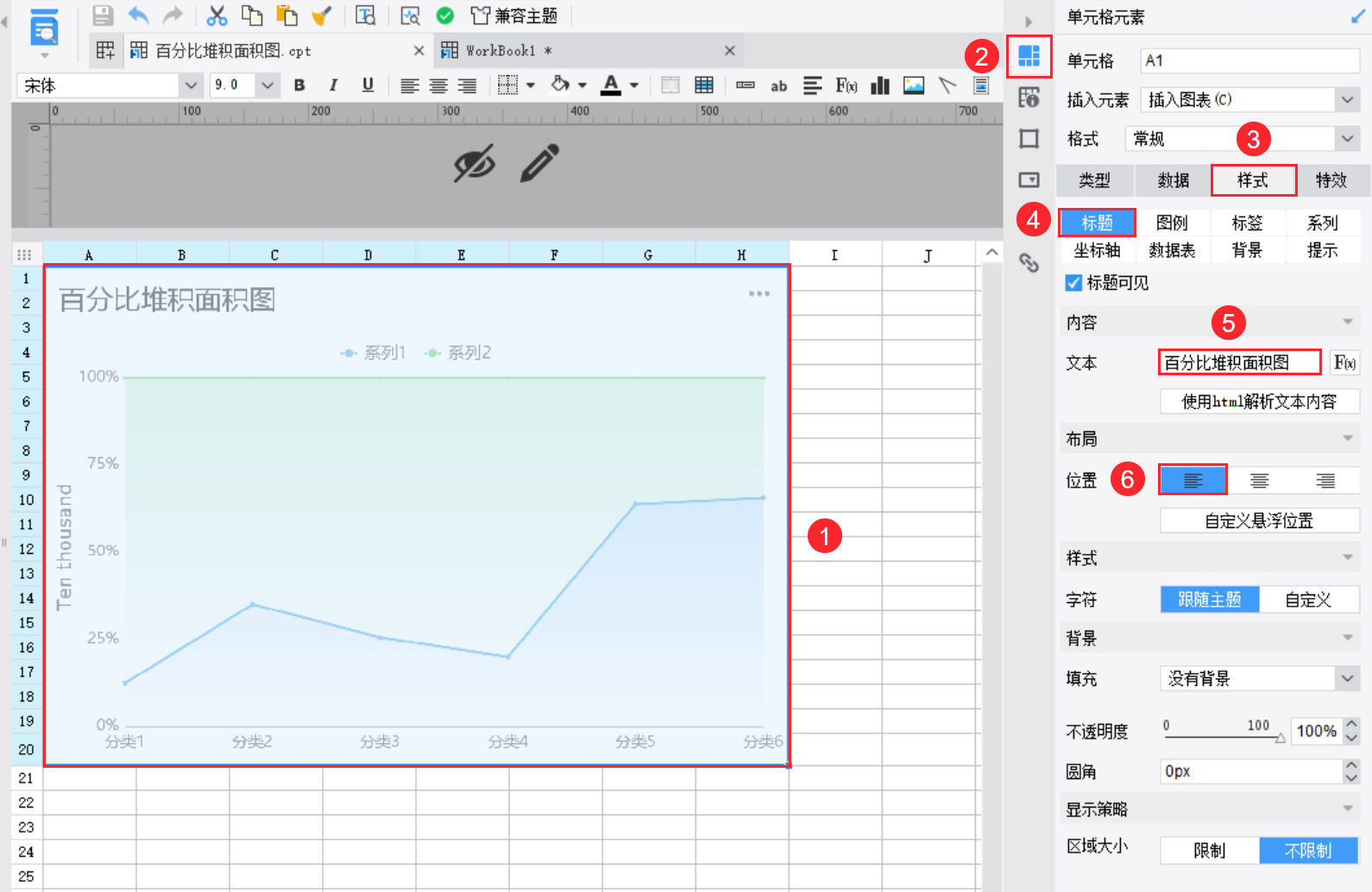This screenshot has width=1372, height=892.
Task: Cut selection with the scissors icon
Action: pyautogui.click(x=217, y=16)
